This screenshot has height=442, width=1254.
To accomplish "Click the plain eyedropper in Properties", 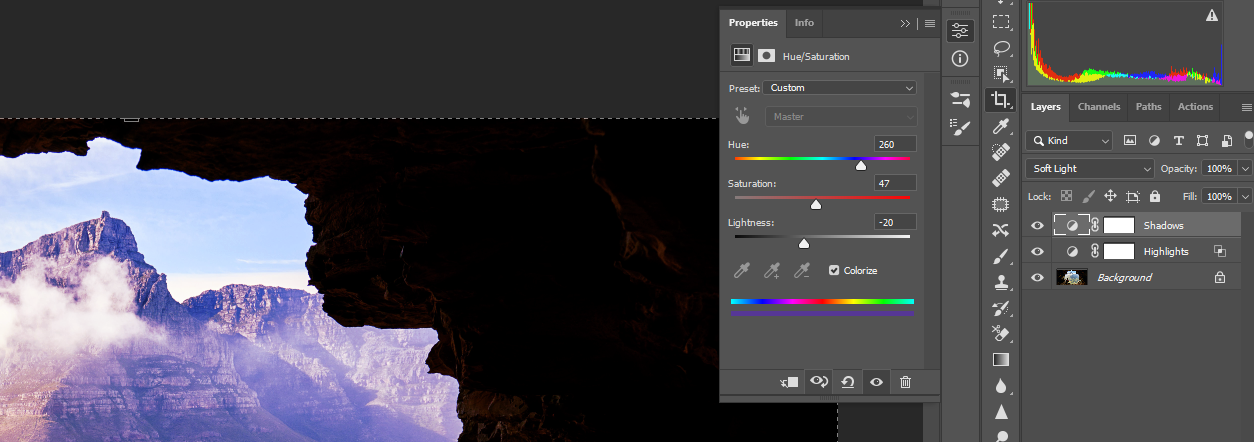I will click(742, 271).
